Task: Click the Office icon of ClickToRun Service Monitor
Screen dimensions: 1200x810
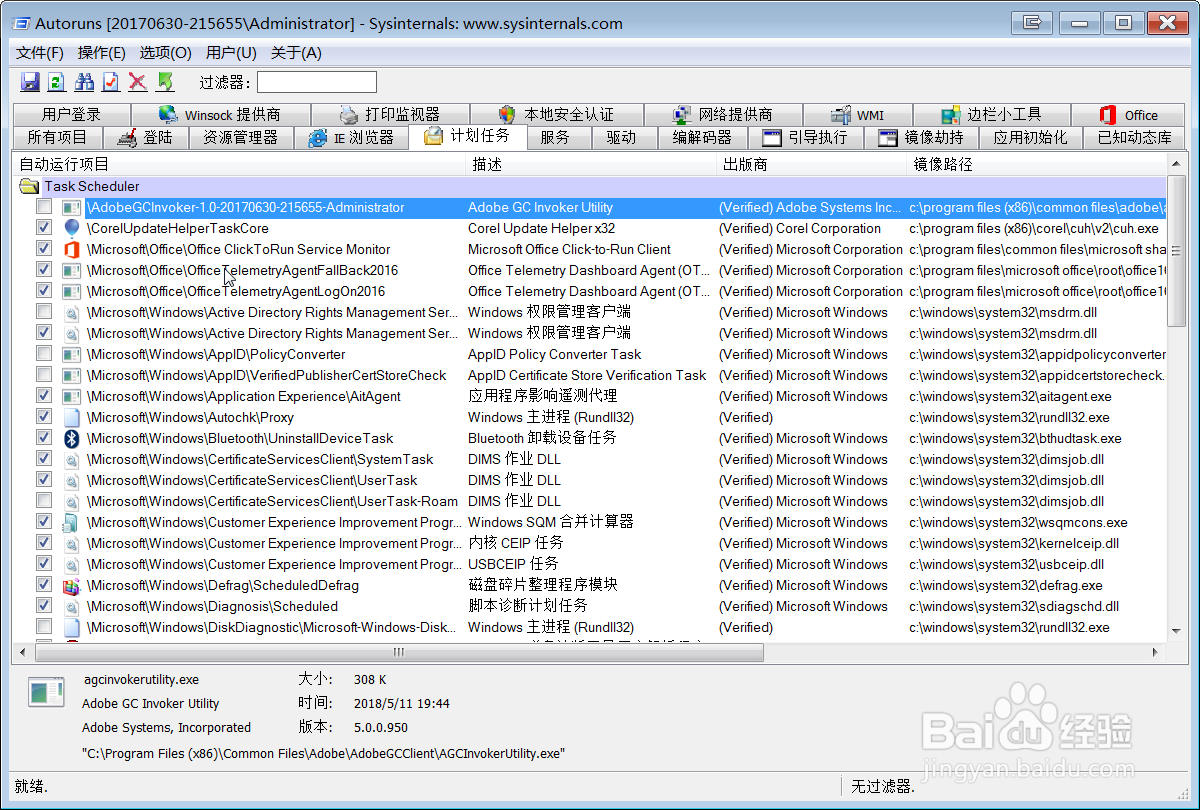Action: [x=72, y=249]
